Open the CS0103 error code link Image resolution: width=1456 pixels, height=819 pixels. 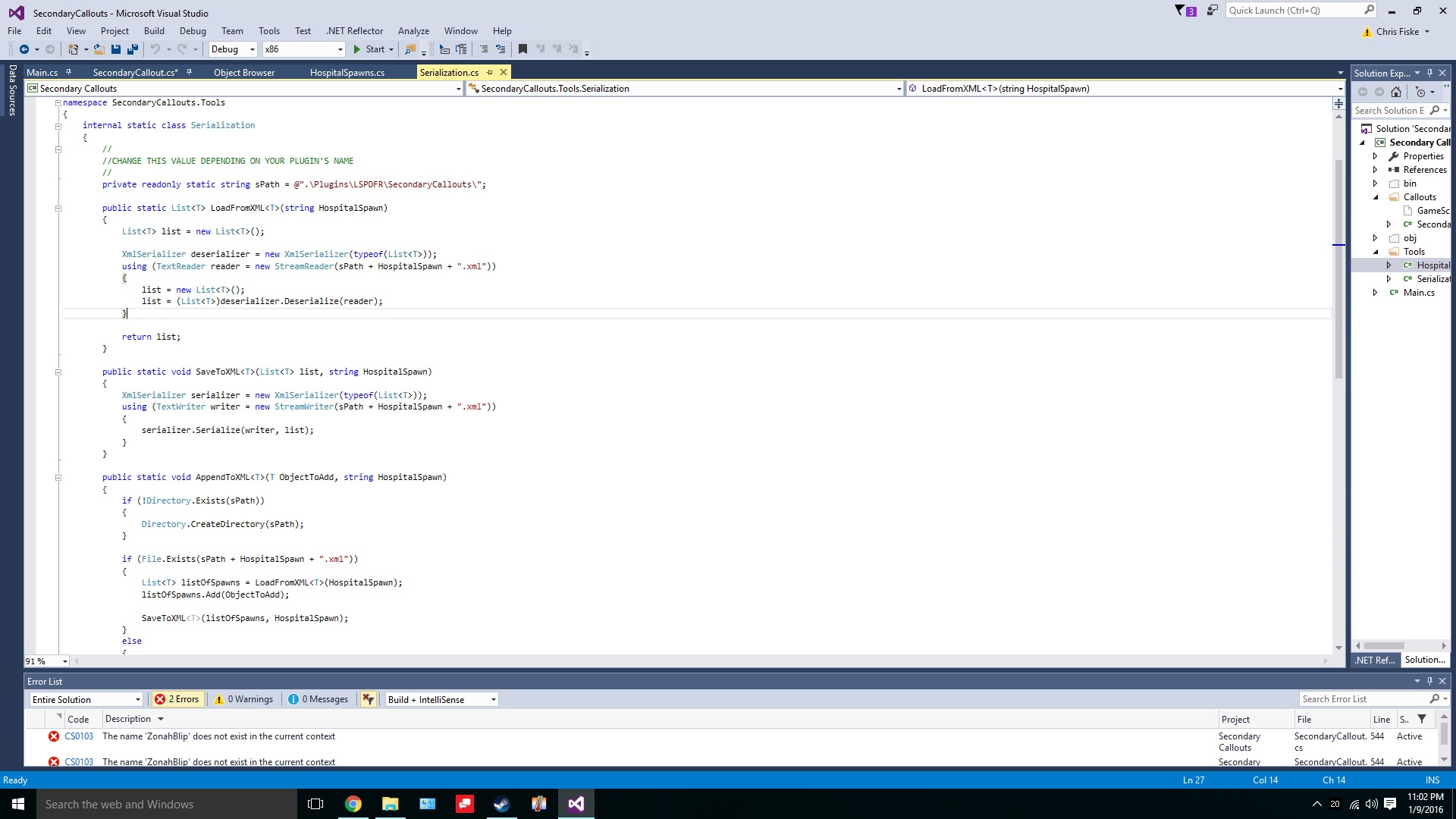tap(79, 736)
